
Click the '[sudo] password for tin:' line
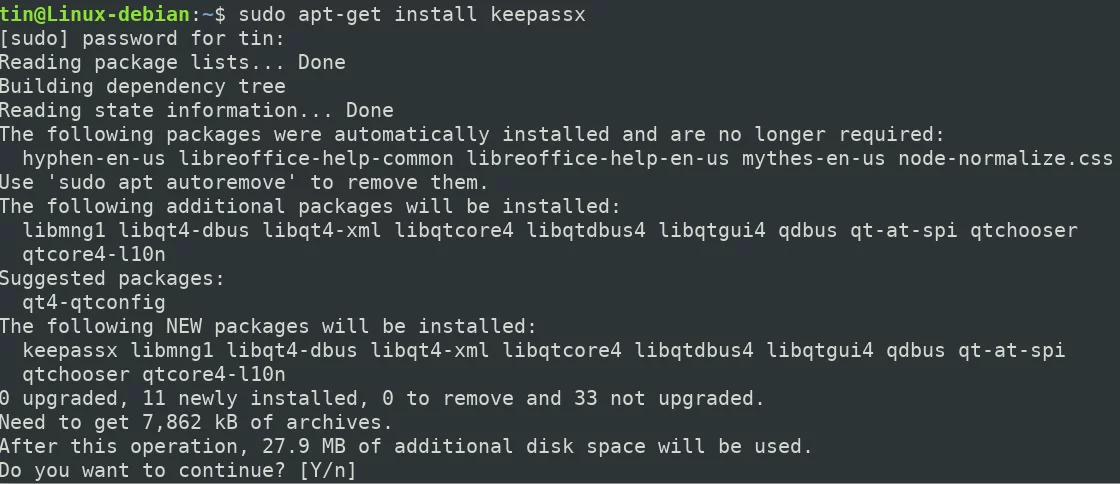142,39
